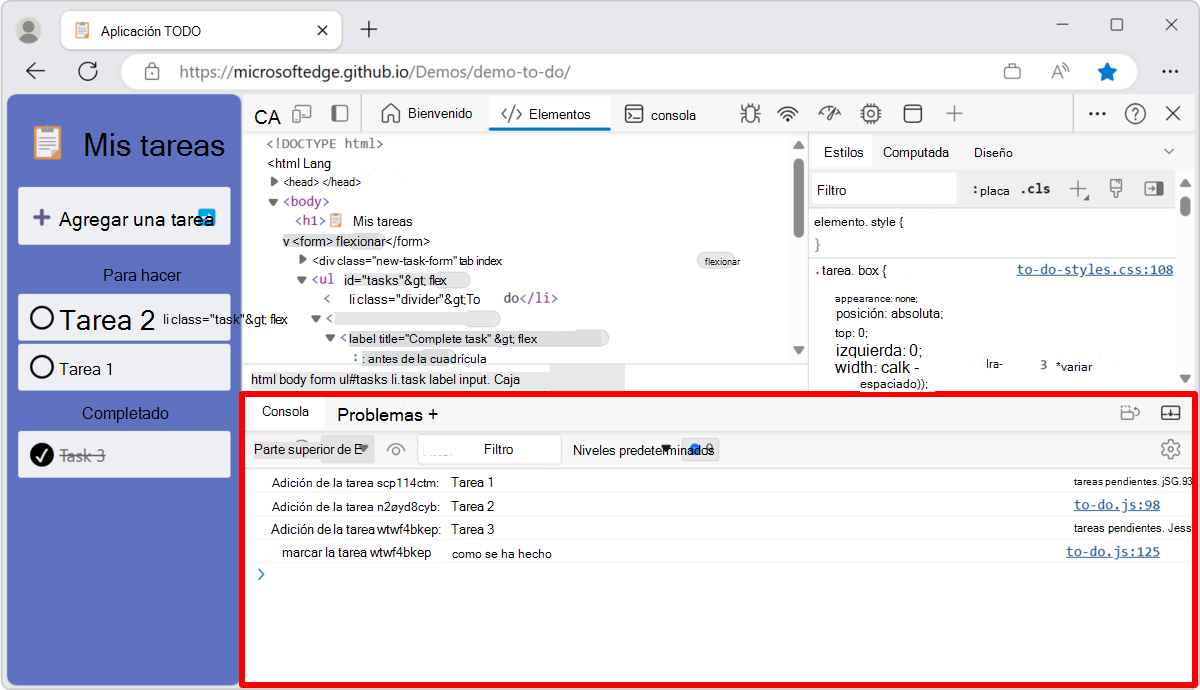The width and height of the screenshot is (1200, 690).
Task: Open to-do-styles.css:108 source link
Action: [1095, 270]
